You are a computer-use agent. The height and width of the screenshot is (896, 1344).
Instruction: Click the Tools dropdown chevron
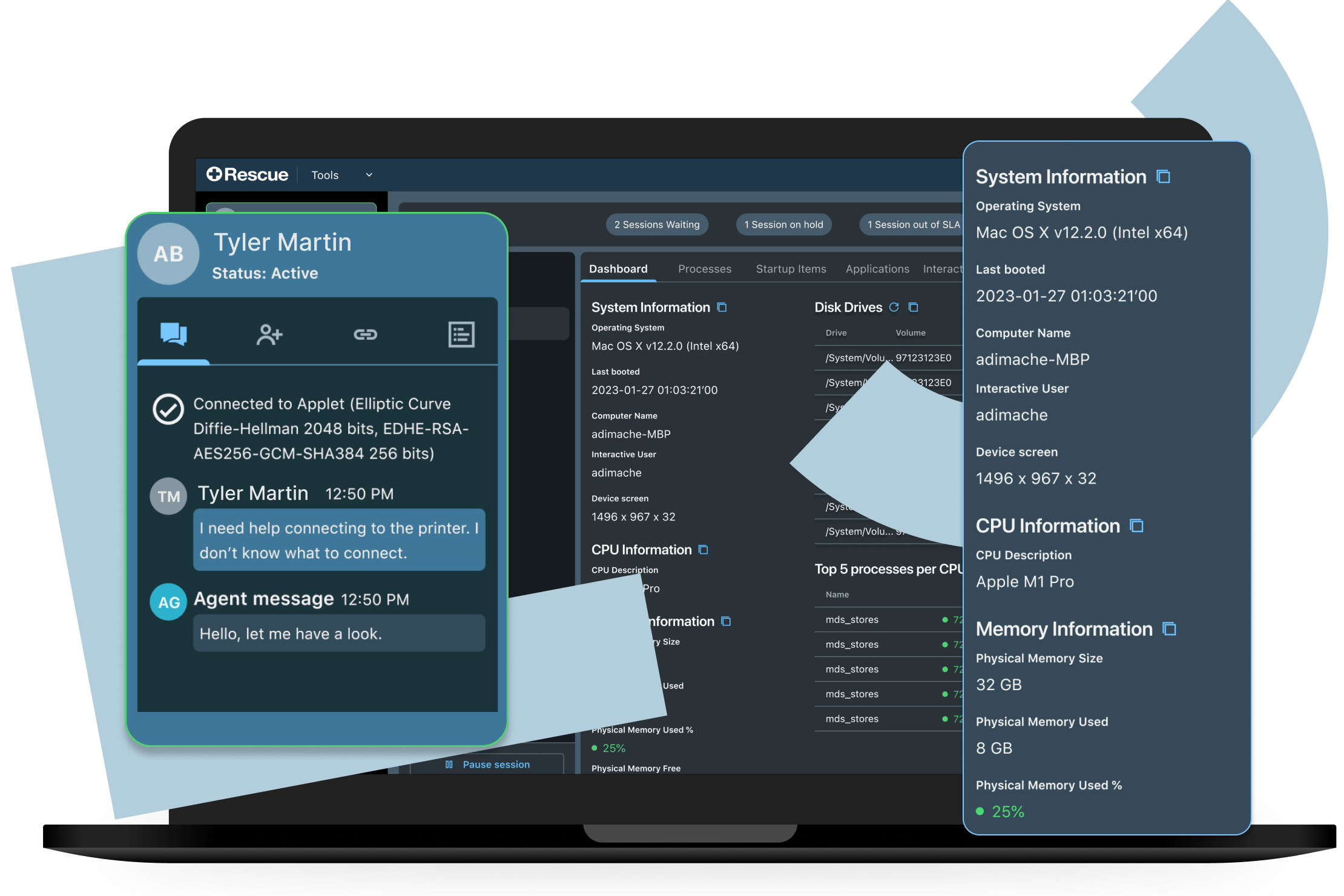369,175
